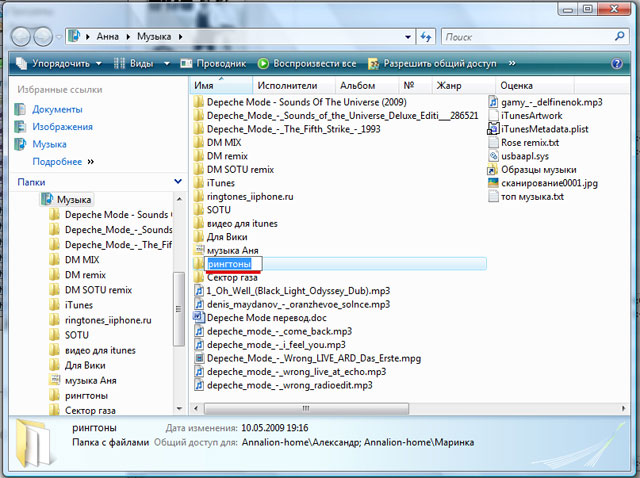This screenshot has width=640, height=478.
Task: Click scroll right arrow of file list scrollbar
Action: click(623, 408)
